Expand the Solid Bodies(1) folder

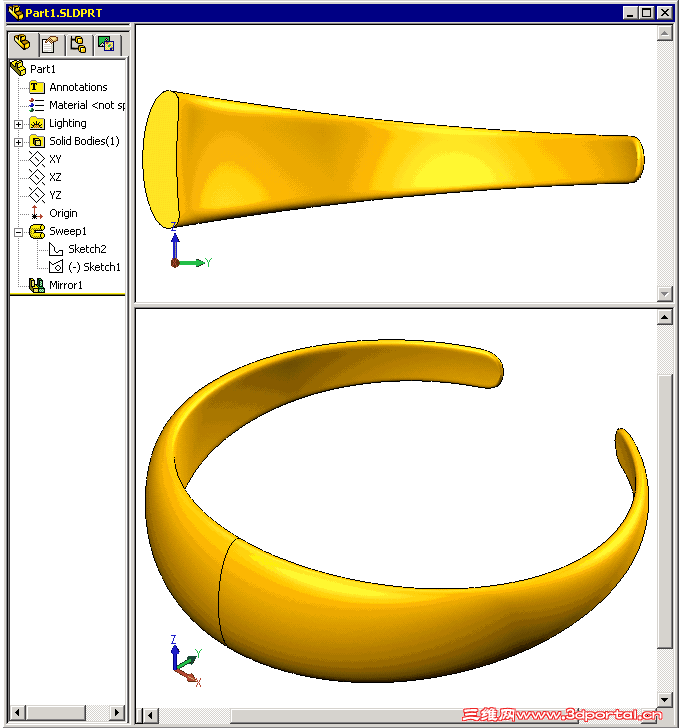(x=18, y=142)
